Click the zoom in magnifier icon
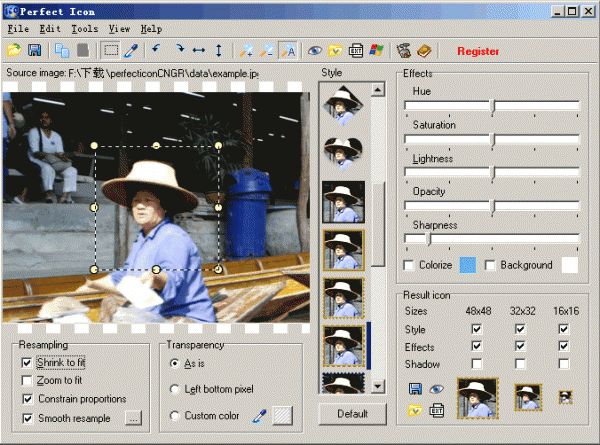The height and width of the screenshot is (445, 600). pos(246,51)
